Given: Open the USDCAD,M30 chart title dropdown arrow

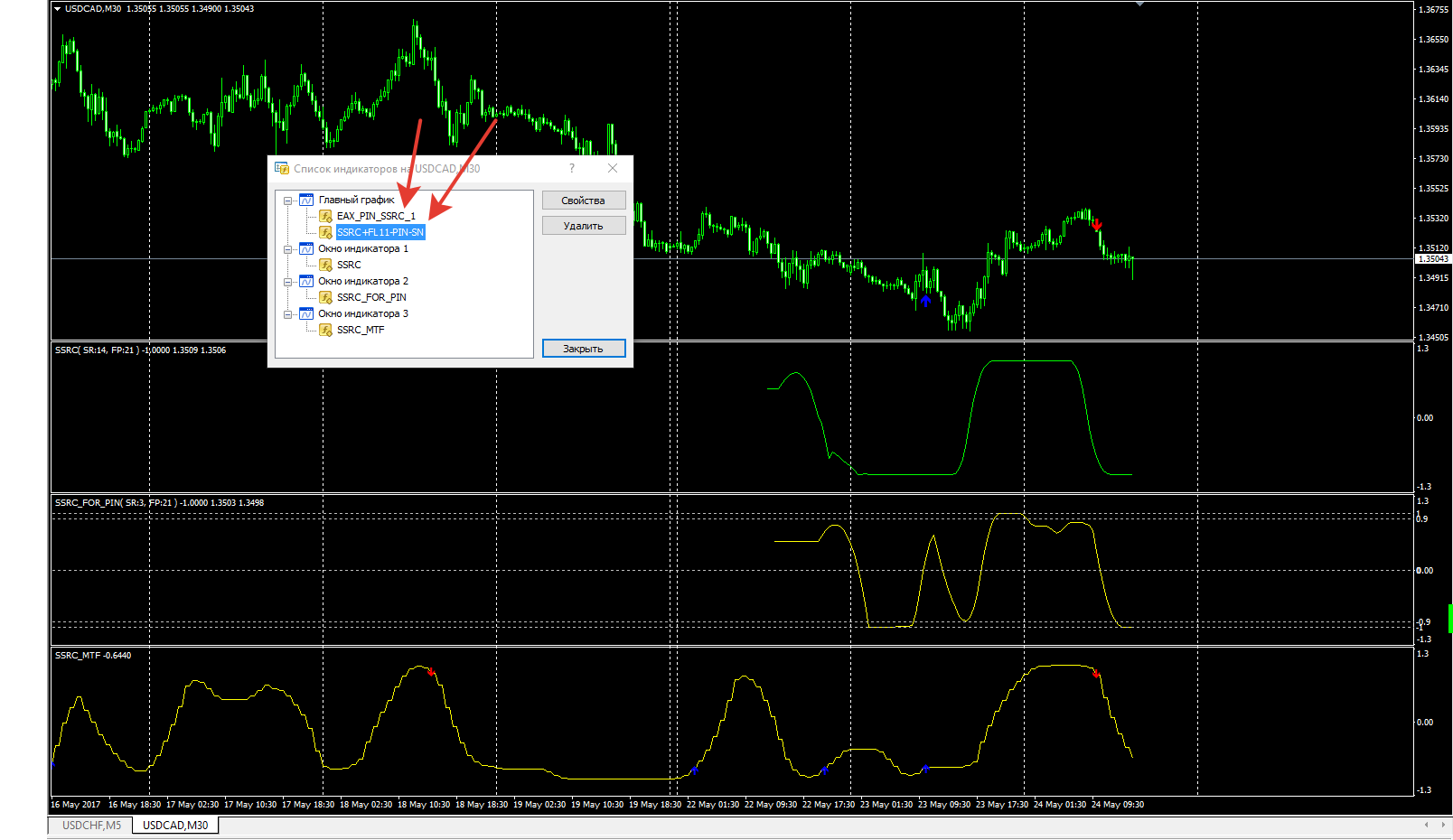Looking at the screenshot, I should tap(58, 9).
